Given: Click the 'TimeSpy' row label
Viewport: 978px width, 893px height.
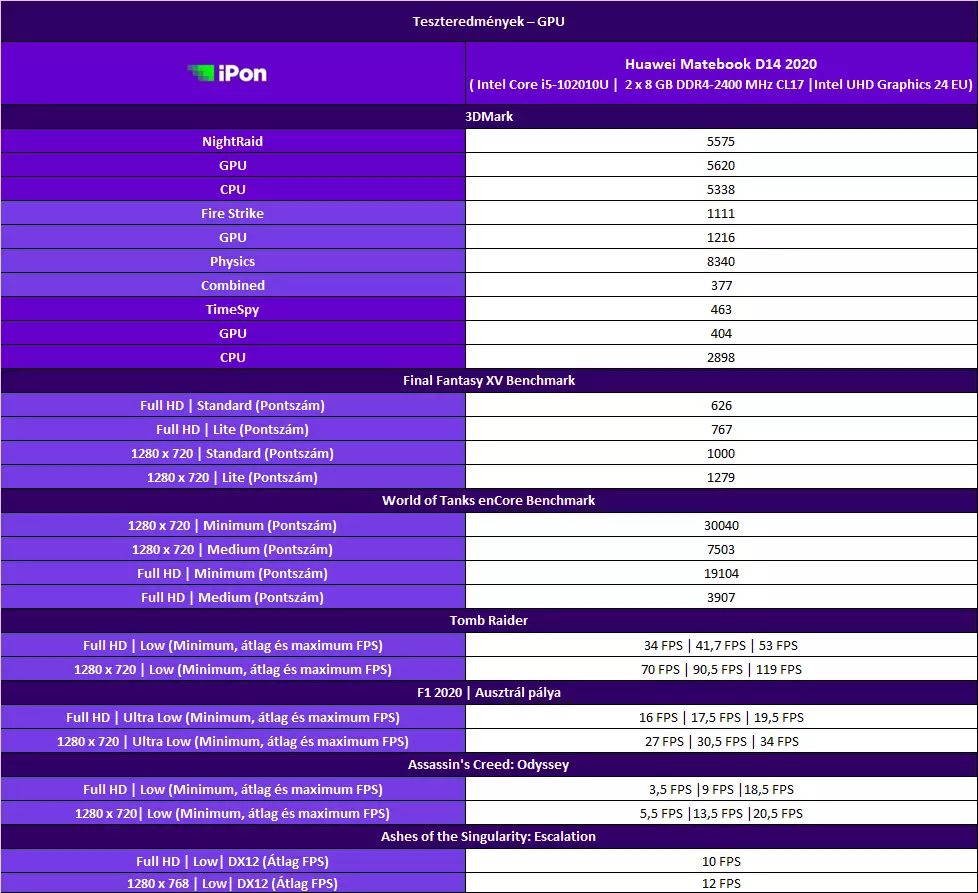Looking at the screenshot, I should 232,309.
